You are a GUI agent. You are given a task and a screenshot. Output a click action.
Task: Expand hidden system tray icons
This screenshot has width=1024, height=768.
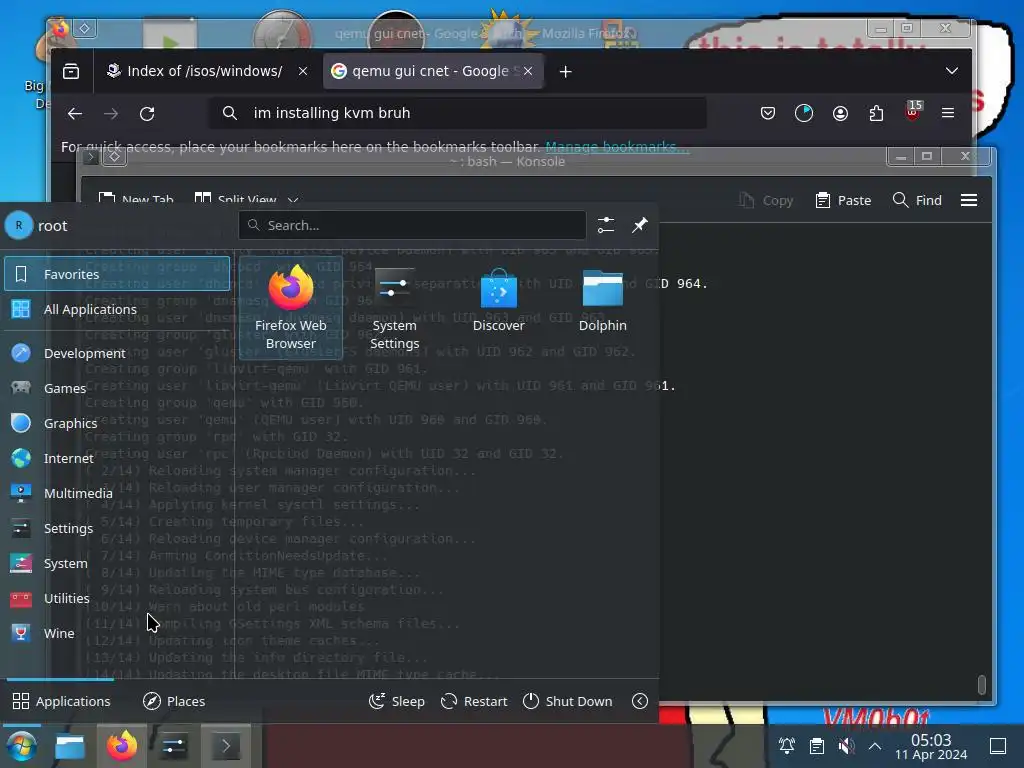click(875, 746)
